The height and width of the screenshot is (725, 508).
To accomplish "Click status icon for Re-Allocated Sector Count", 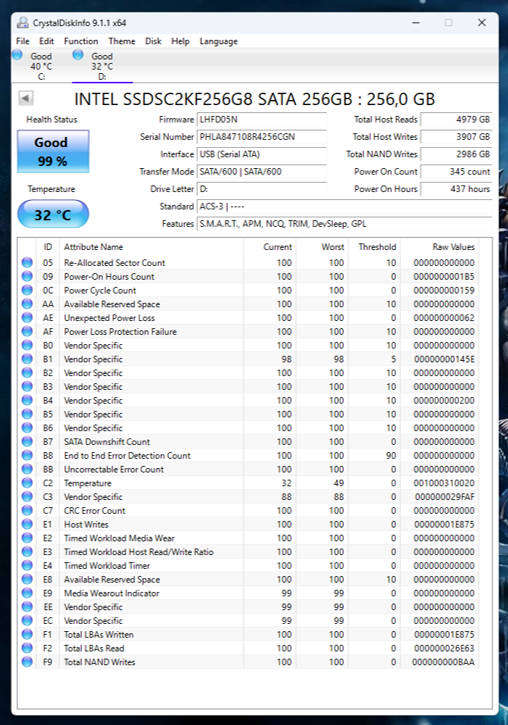I will click(27, 263).
